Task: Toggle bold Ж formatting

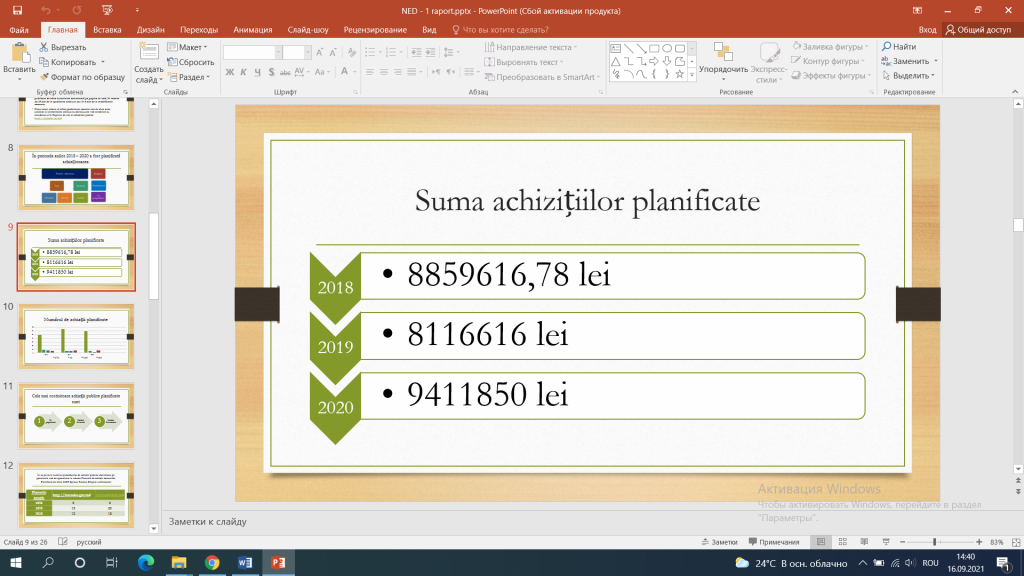Action: click(230, 72)
